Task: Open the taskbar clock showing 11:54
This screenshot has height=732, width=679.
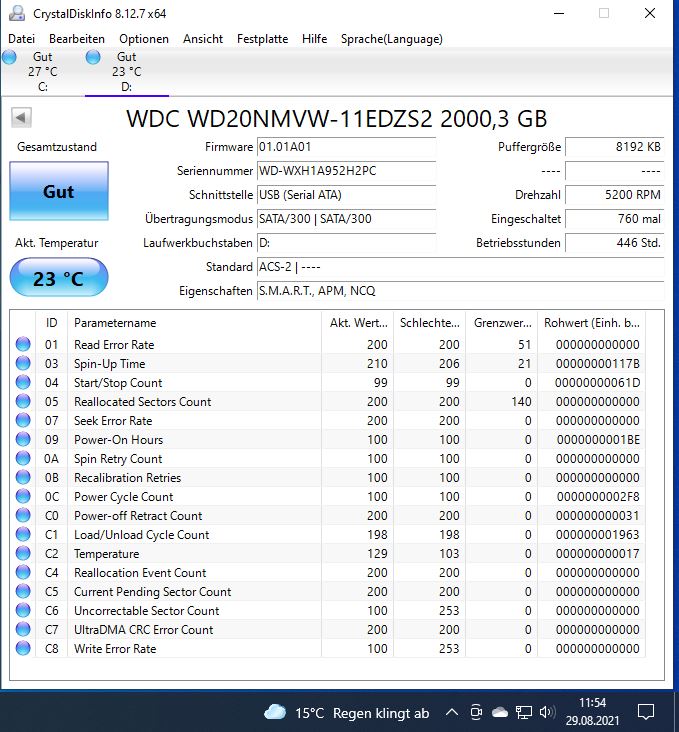Action: [592, 711]
